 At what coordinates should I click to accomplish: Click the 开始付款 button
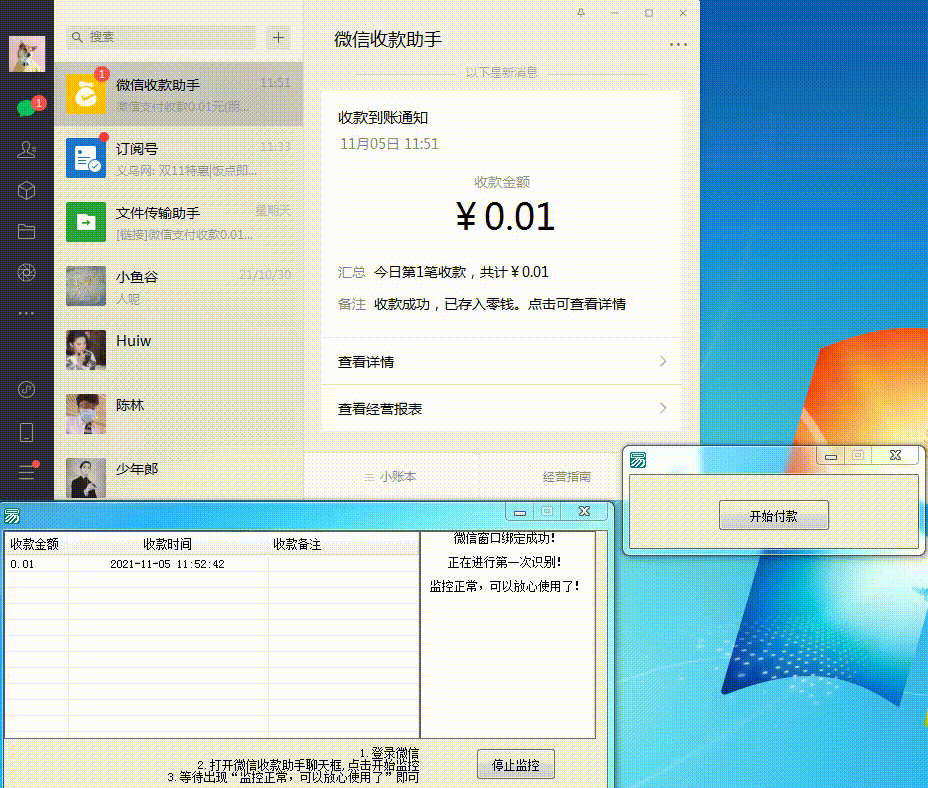pos(773,514)
